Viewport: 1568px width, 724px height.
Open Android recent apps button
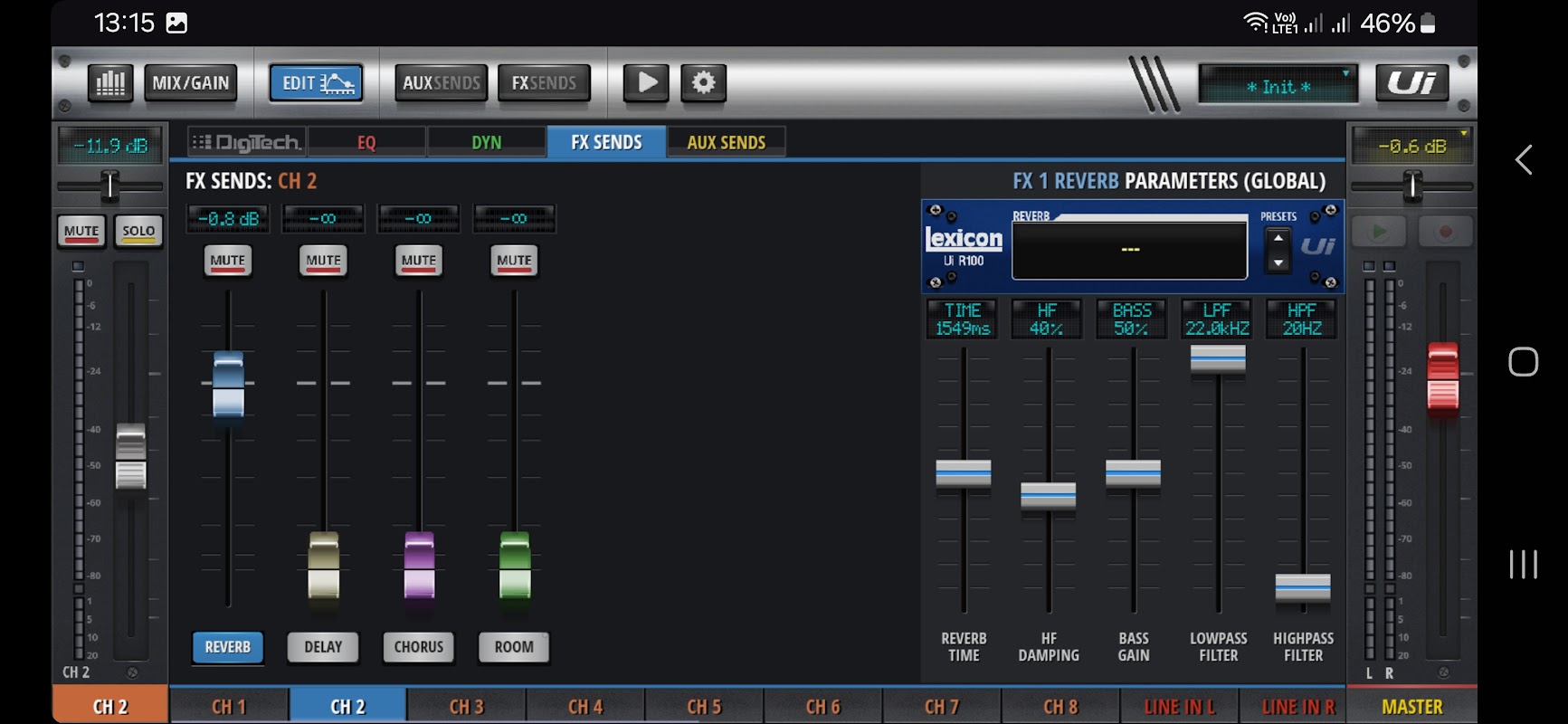point(1524,564)
